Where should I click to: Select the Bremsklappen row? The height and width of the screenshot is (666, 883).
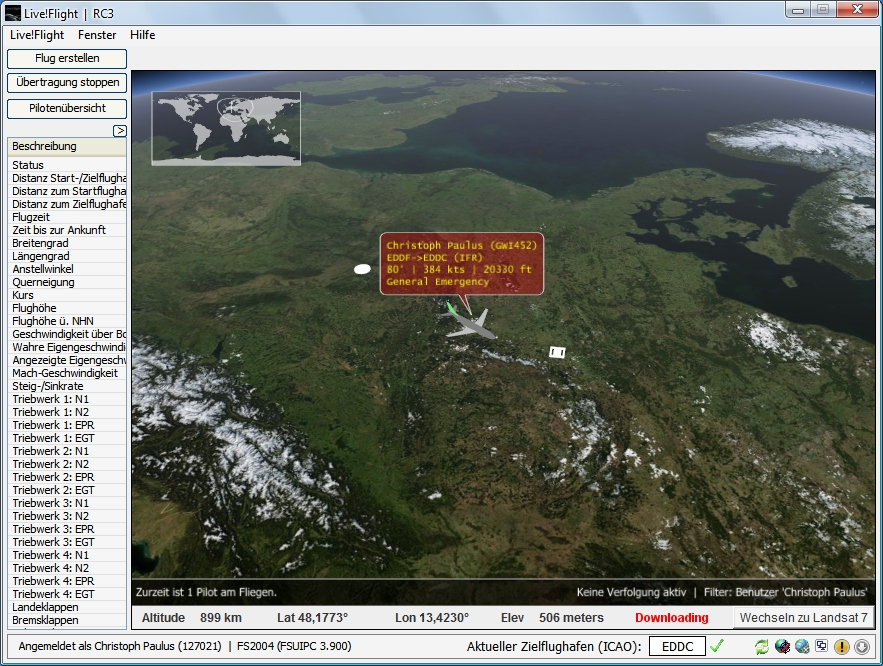pos(67,620)
